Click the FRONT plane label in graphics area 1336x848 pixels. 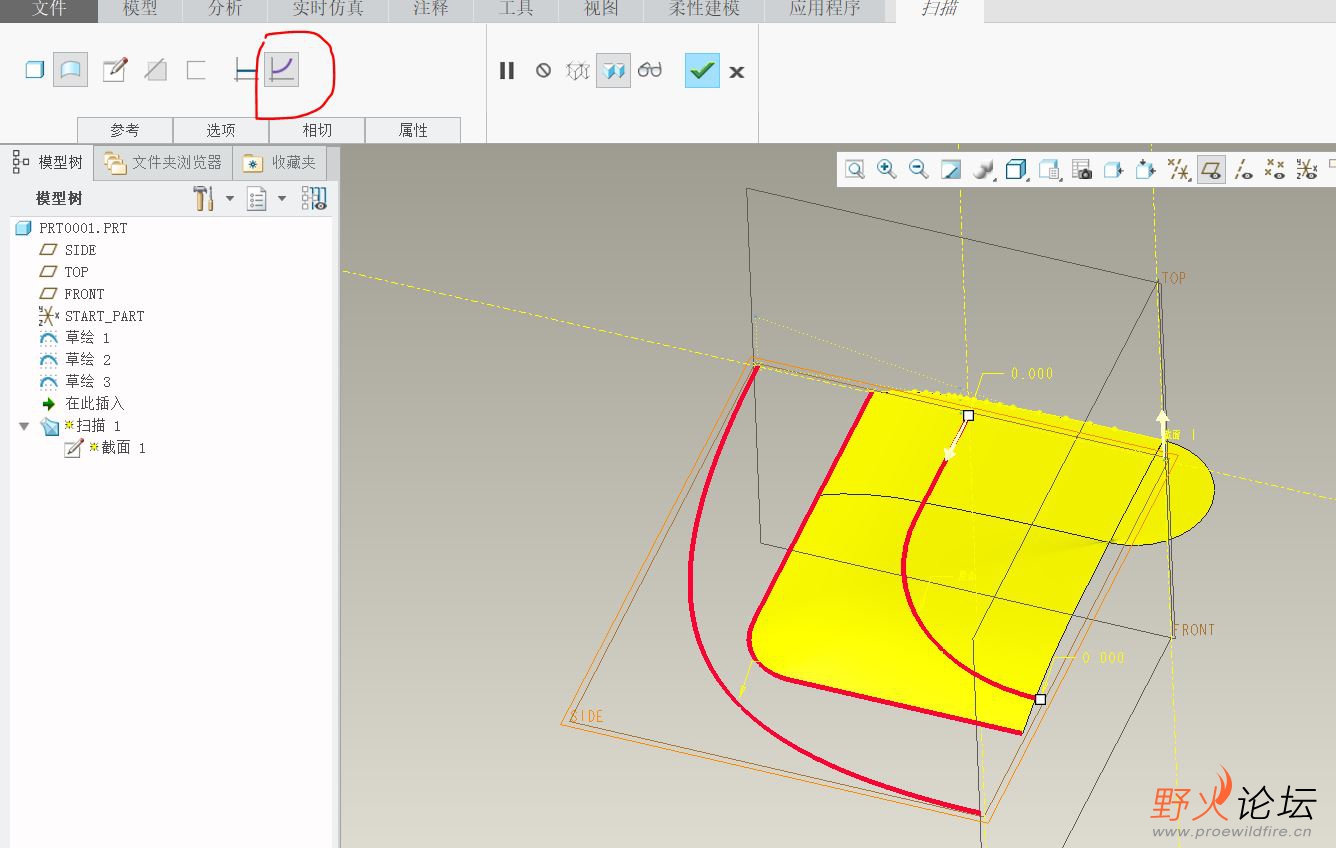pos(1193,630)
